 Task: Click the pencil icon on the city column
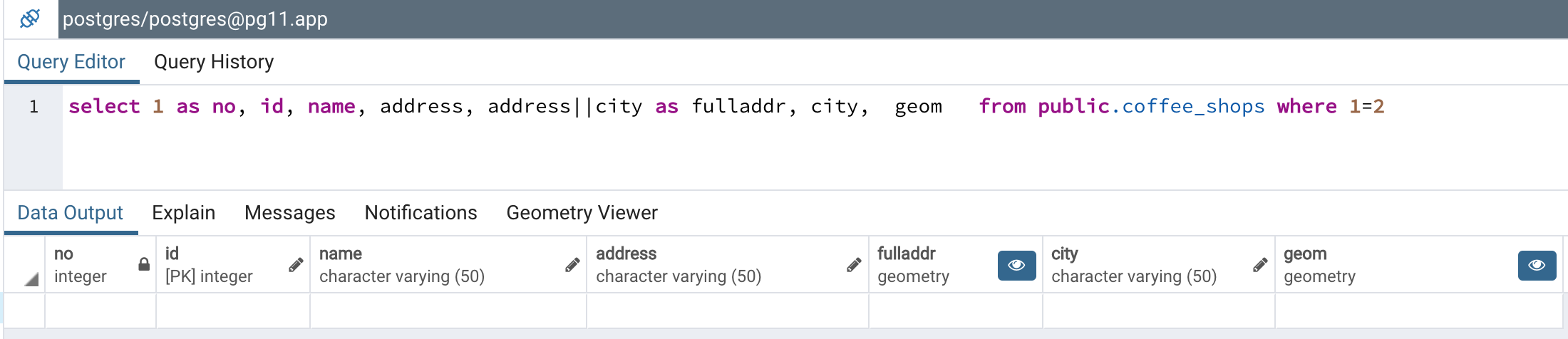(x=1260, y=265)
